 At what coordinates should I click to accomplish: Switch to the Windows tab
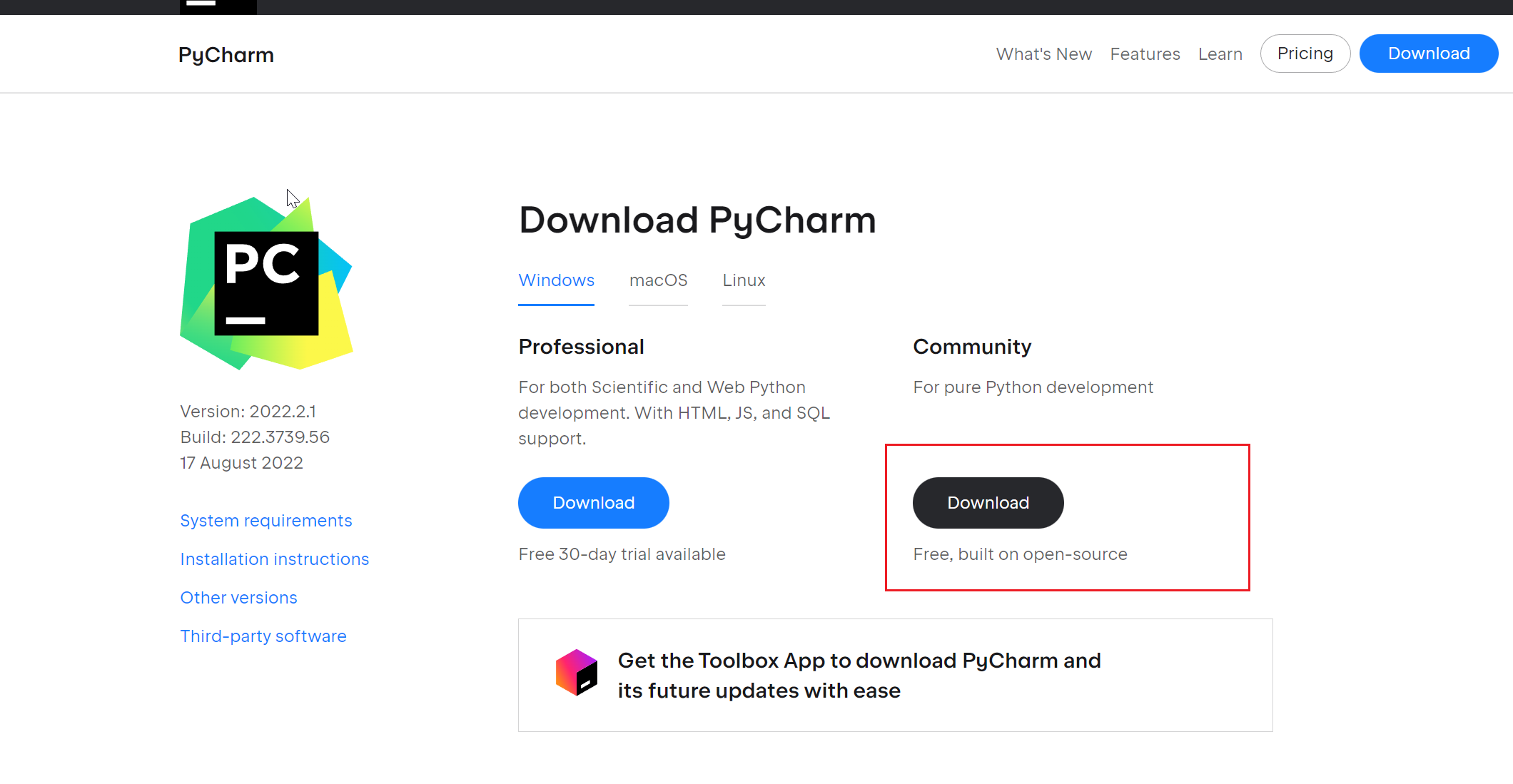point(556,280)
